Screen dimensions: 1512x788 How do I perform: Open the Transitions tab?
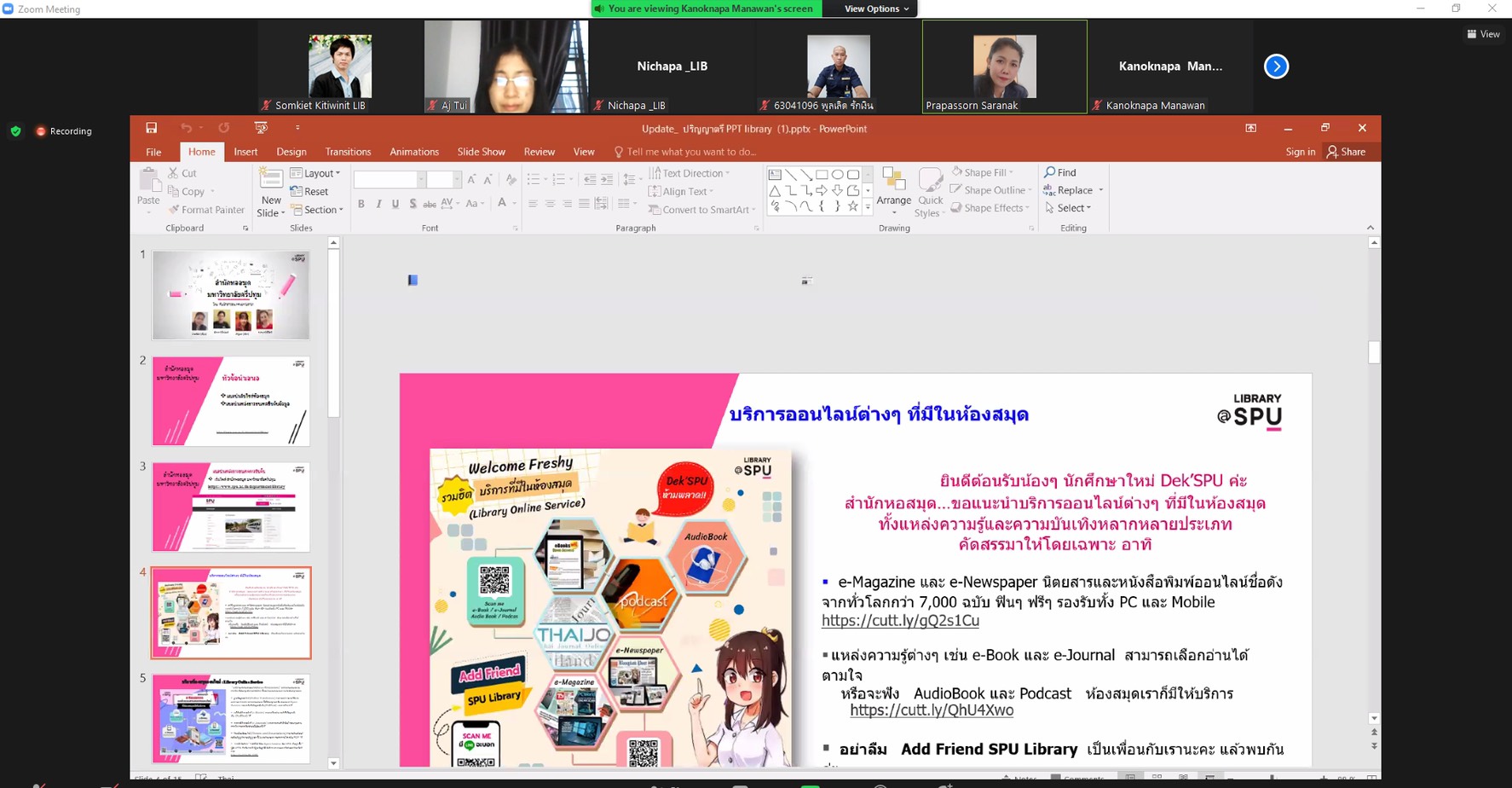(348, 152)
